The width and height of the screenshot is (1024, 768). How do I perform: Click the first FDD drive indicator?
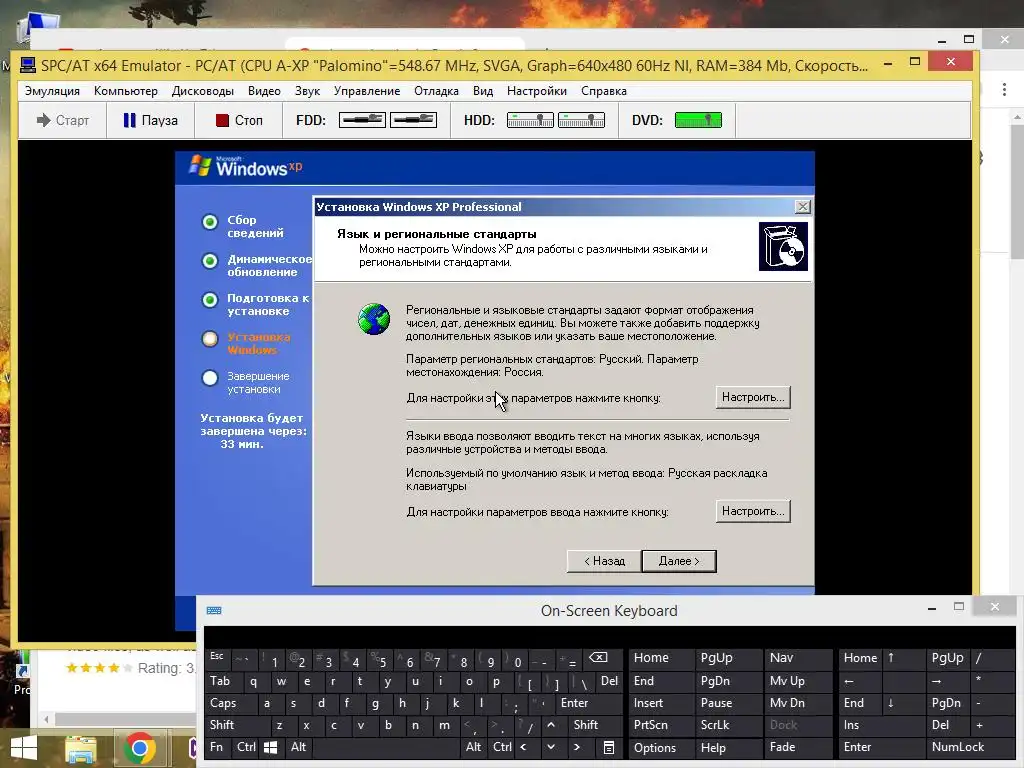point(362,120)
